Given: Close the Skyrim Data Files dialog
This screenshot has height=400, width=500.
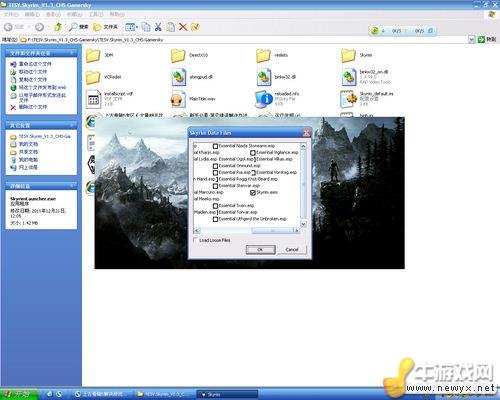Looking at the screenshot, I should 306,133.
